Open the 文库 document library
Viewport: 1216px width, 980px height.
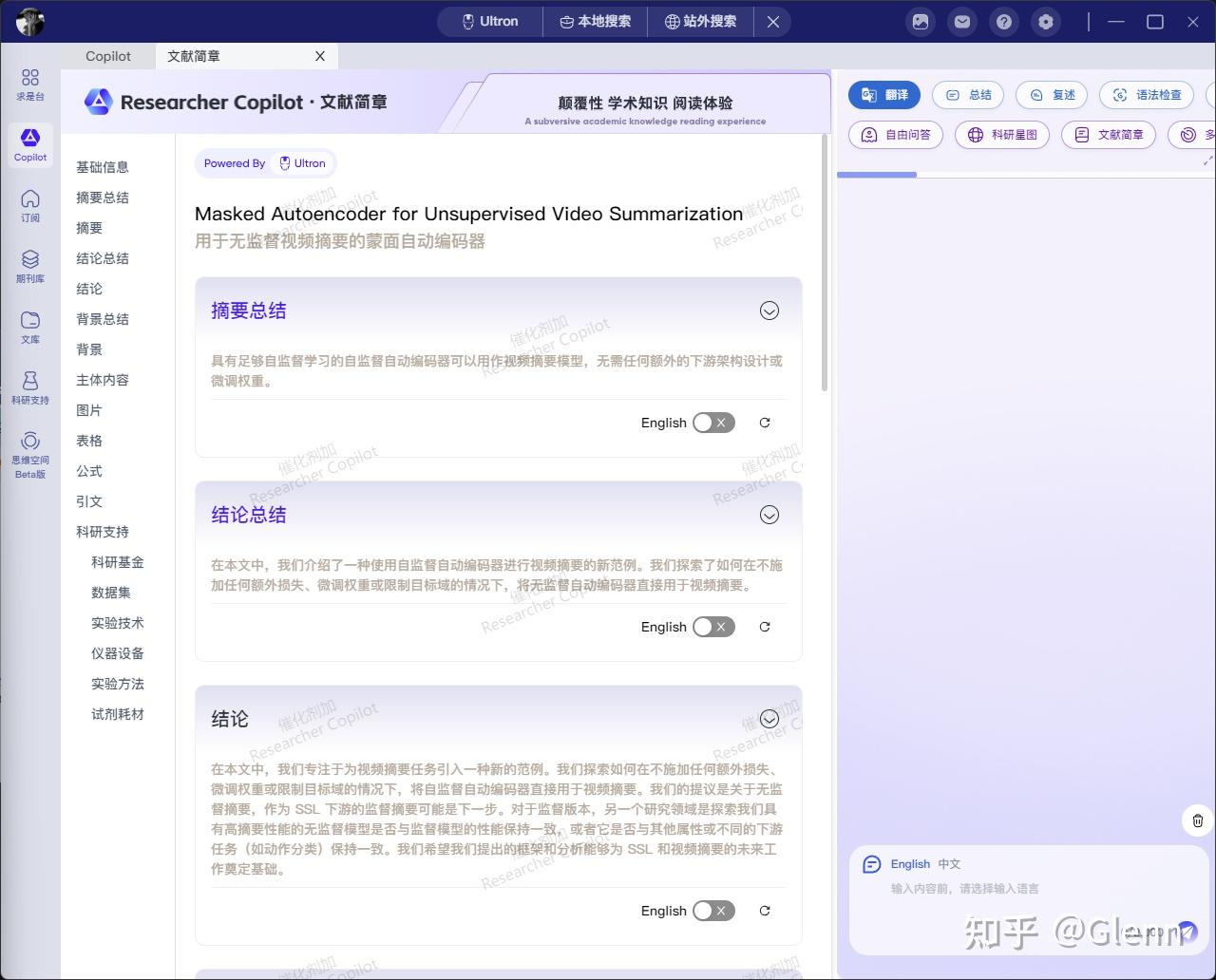[29, 326]
